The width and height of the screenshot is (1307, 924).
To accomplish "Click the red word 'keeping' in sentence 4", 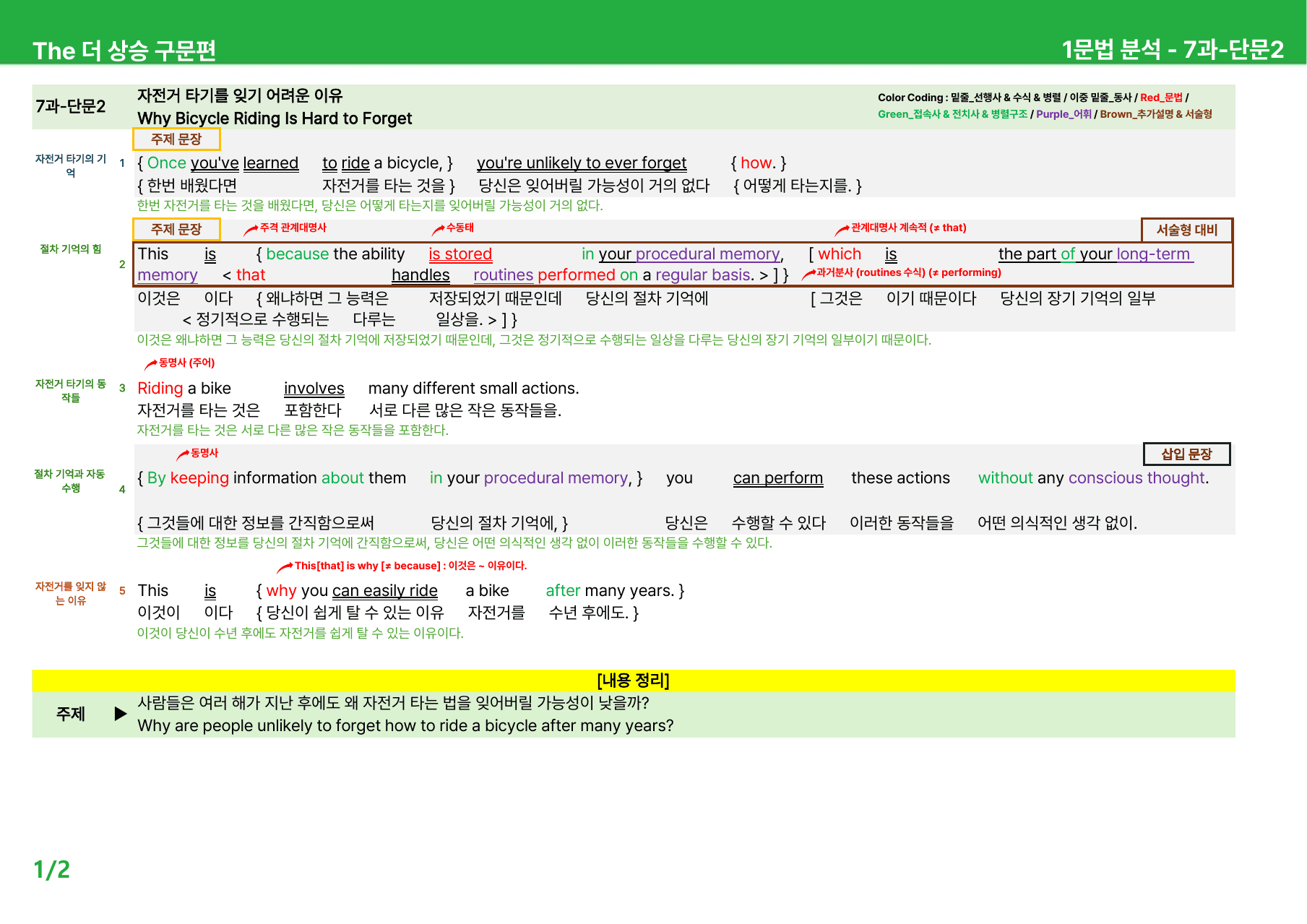I will pyautogui.click(x=199, y=478).
